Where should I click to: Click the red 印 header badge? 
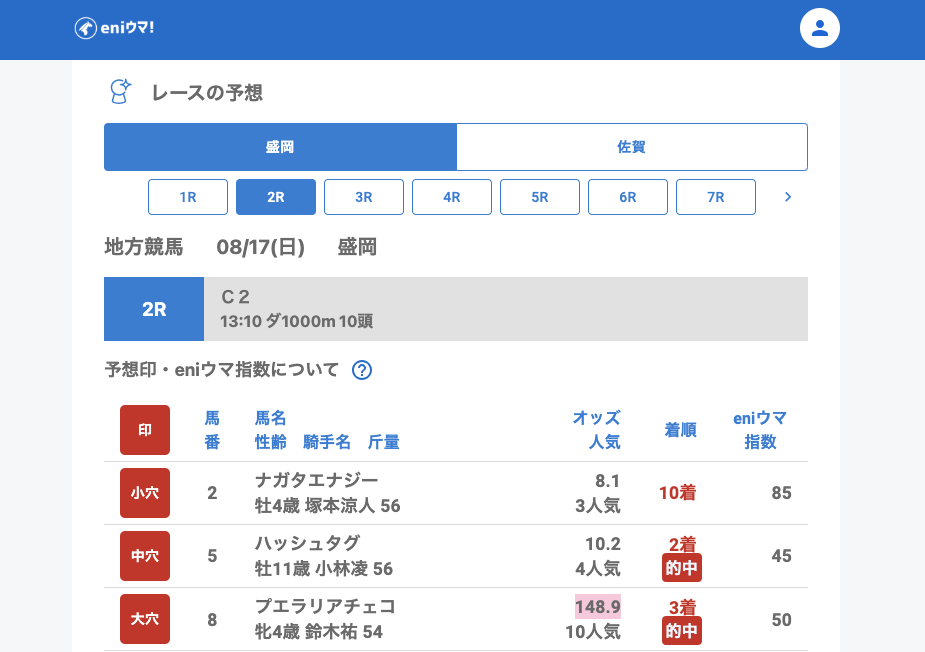145,430
